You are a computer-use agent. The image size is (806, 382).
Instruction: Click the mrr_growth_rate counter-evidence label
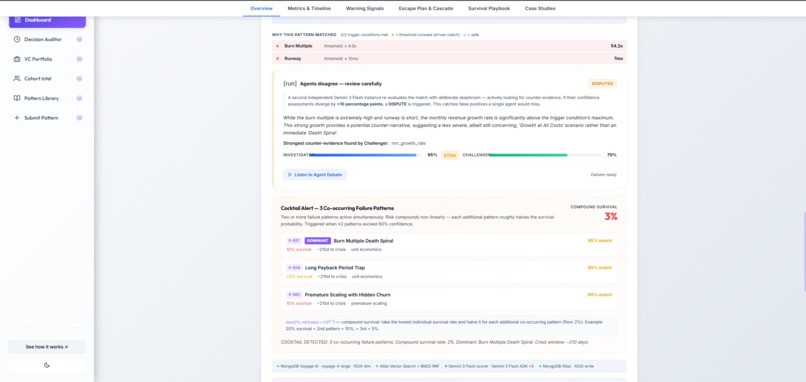[409, 143]
